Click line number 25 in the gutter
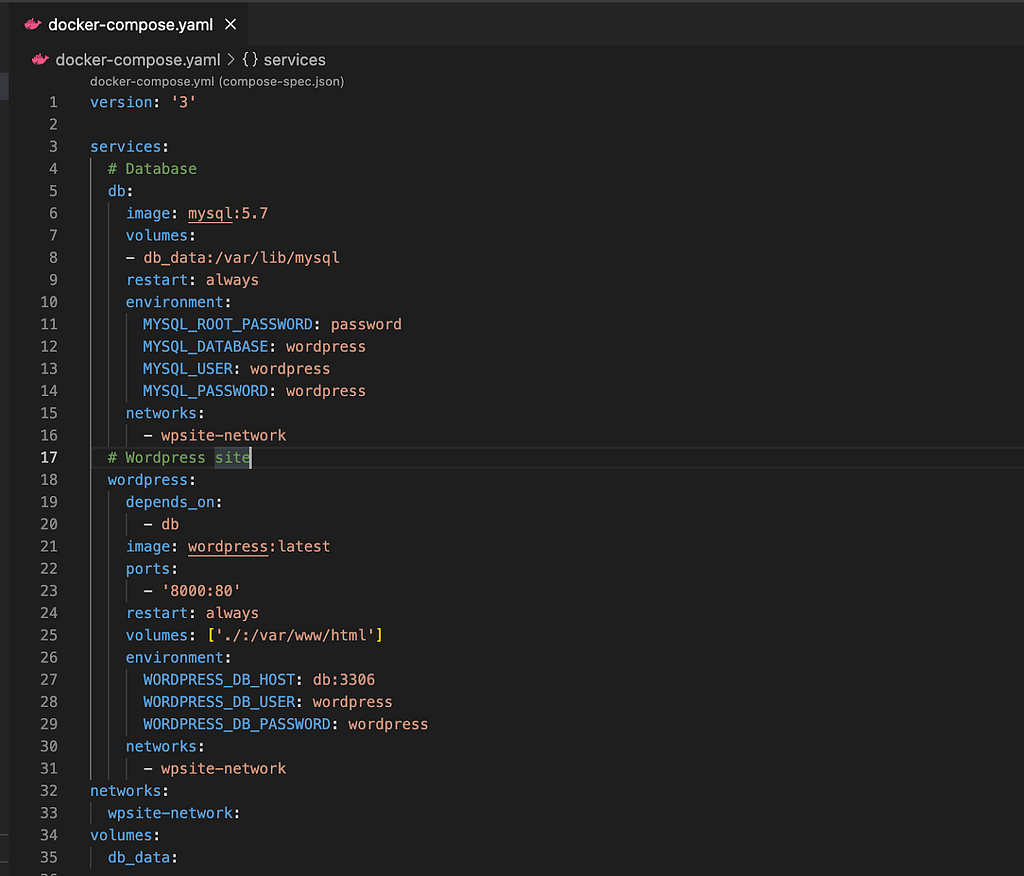Screen dimensions: 1024x876 click(x=49, y=636)
